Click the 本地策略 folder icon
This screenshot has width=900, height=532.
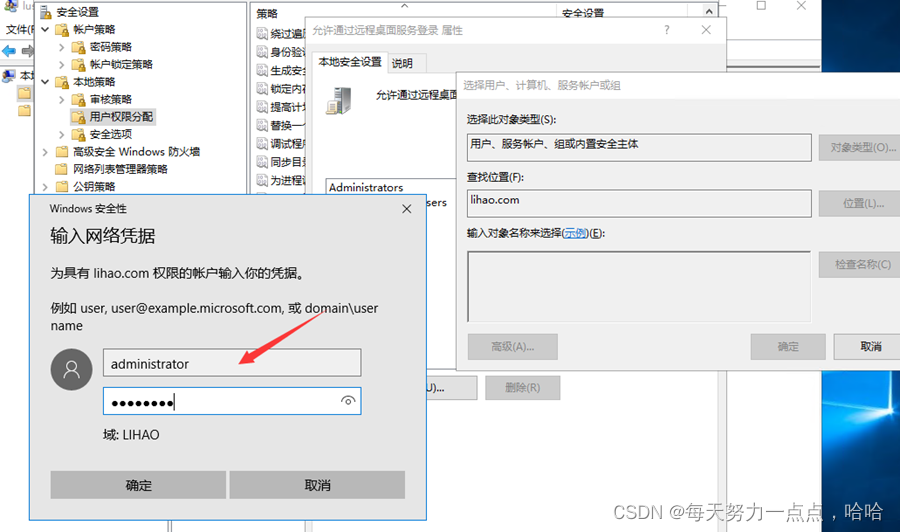click(62, 82)
